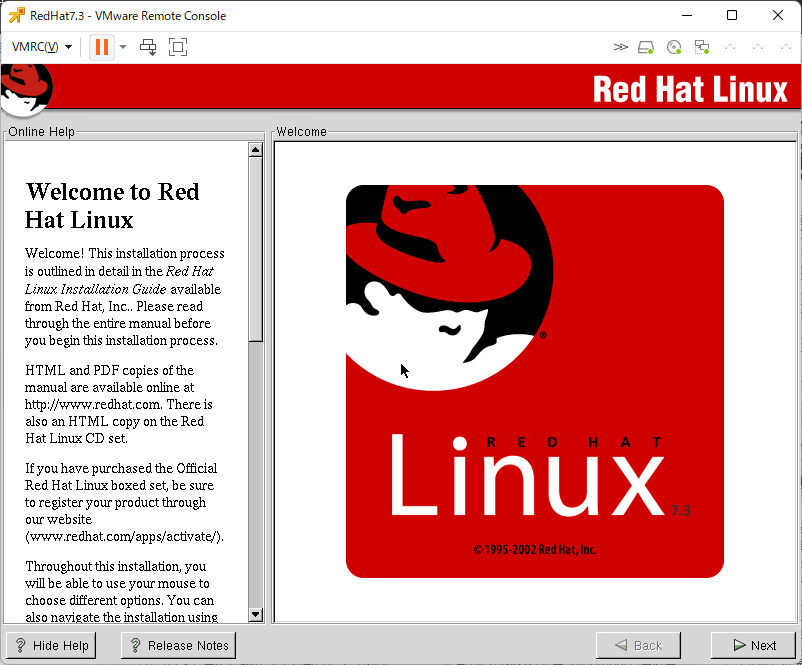The width and height of the screenshot is (802, 665).
Task: Click the second greyed-out device icon
Action: [758, 48]
